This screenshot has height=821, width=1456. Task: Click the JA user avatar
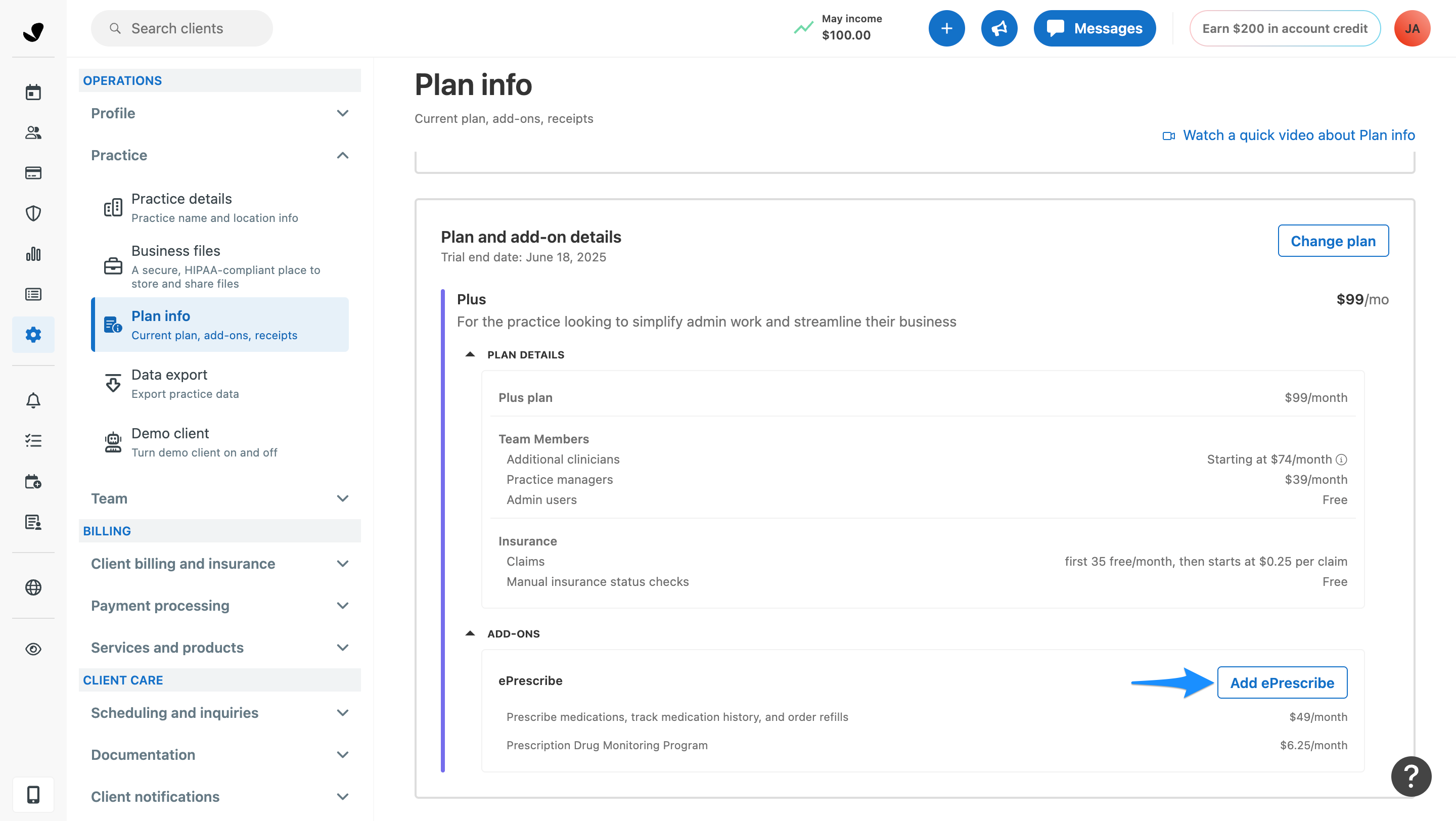[1412, 28]
